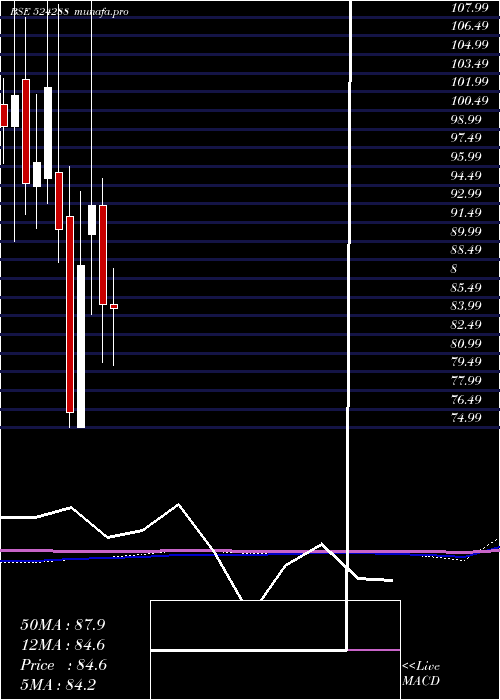Click the 74.99 price axis label
This screenshot has height=700, width=500.
pyautogui.click(x=466, y=417)
